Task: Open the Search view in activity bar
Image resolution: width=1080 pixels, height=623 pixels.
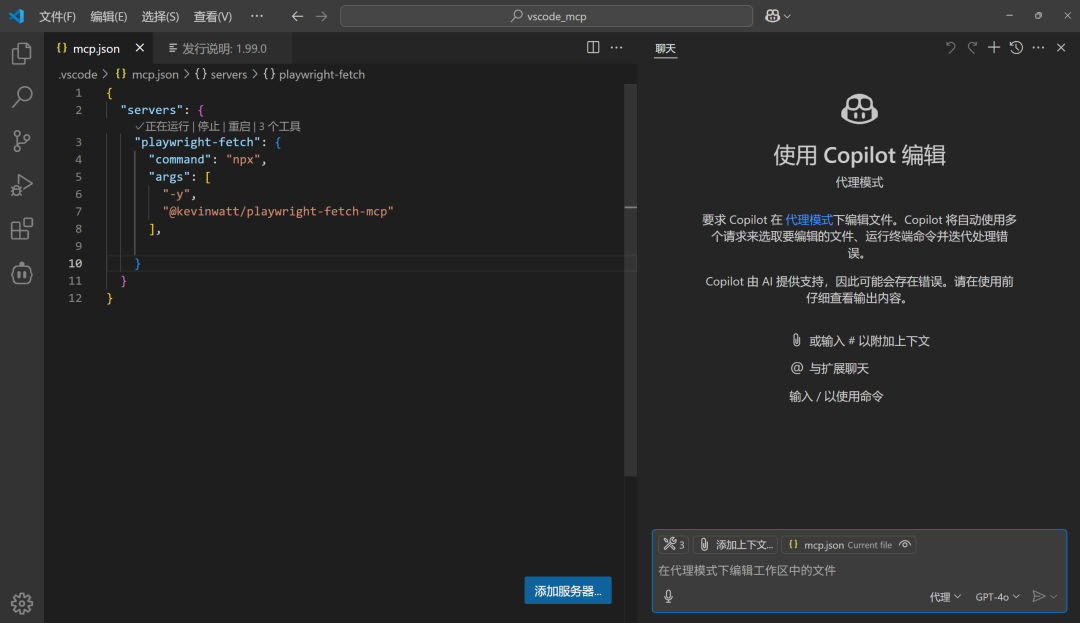Action: 21,97
